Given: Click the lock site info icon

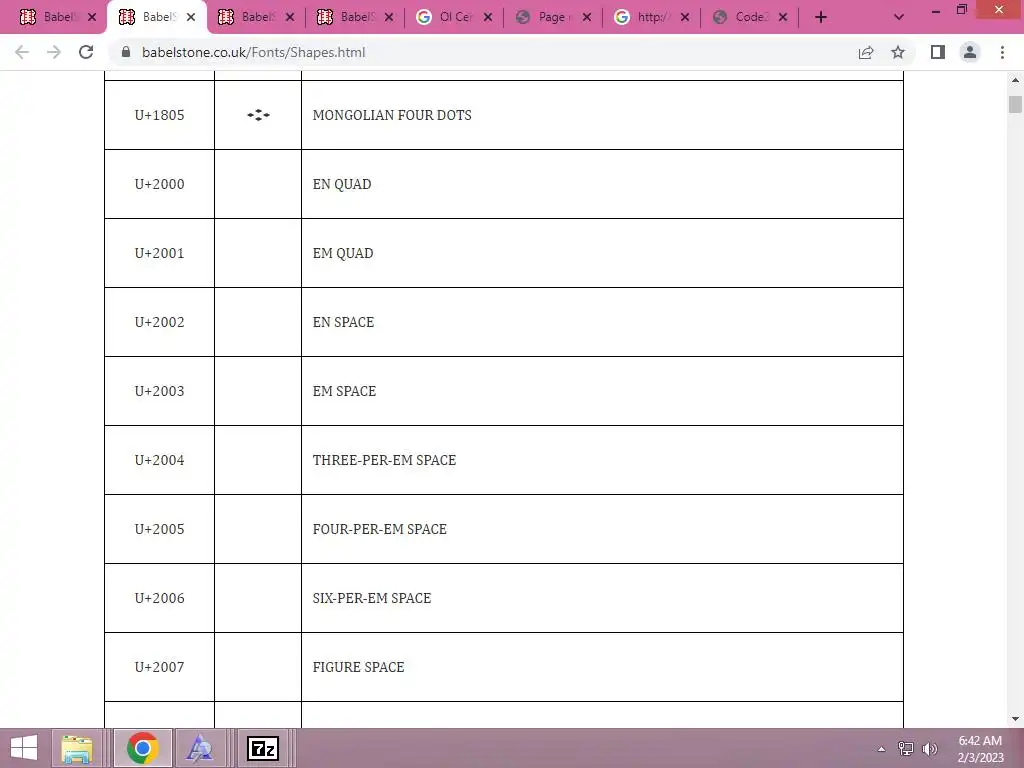Looking at the screenshot, I should 126,52.
